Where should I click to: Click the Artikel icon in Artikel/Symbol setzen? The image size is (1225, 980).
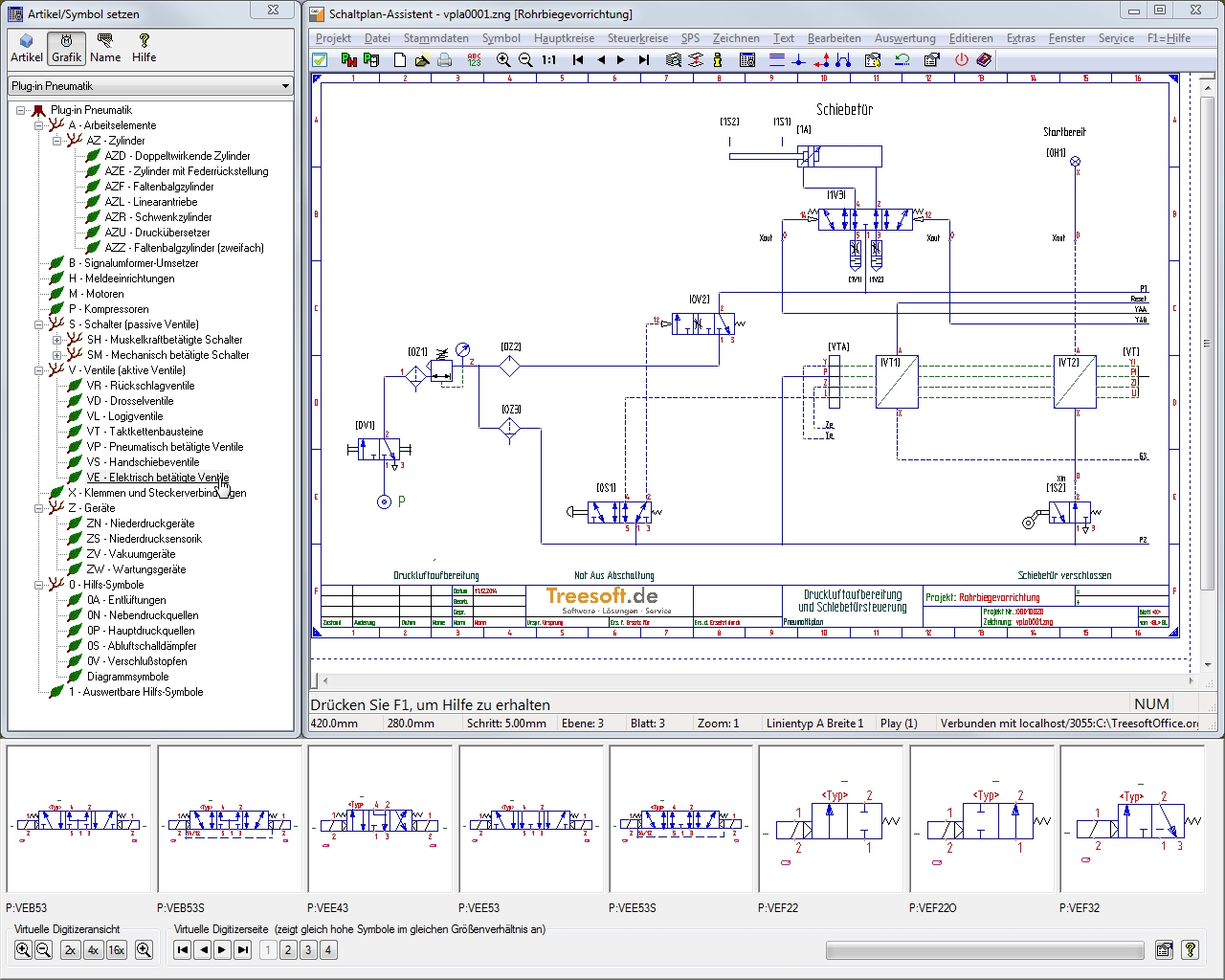27,48
